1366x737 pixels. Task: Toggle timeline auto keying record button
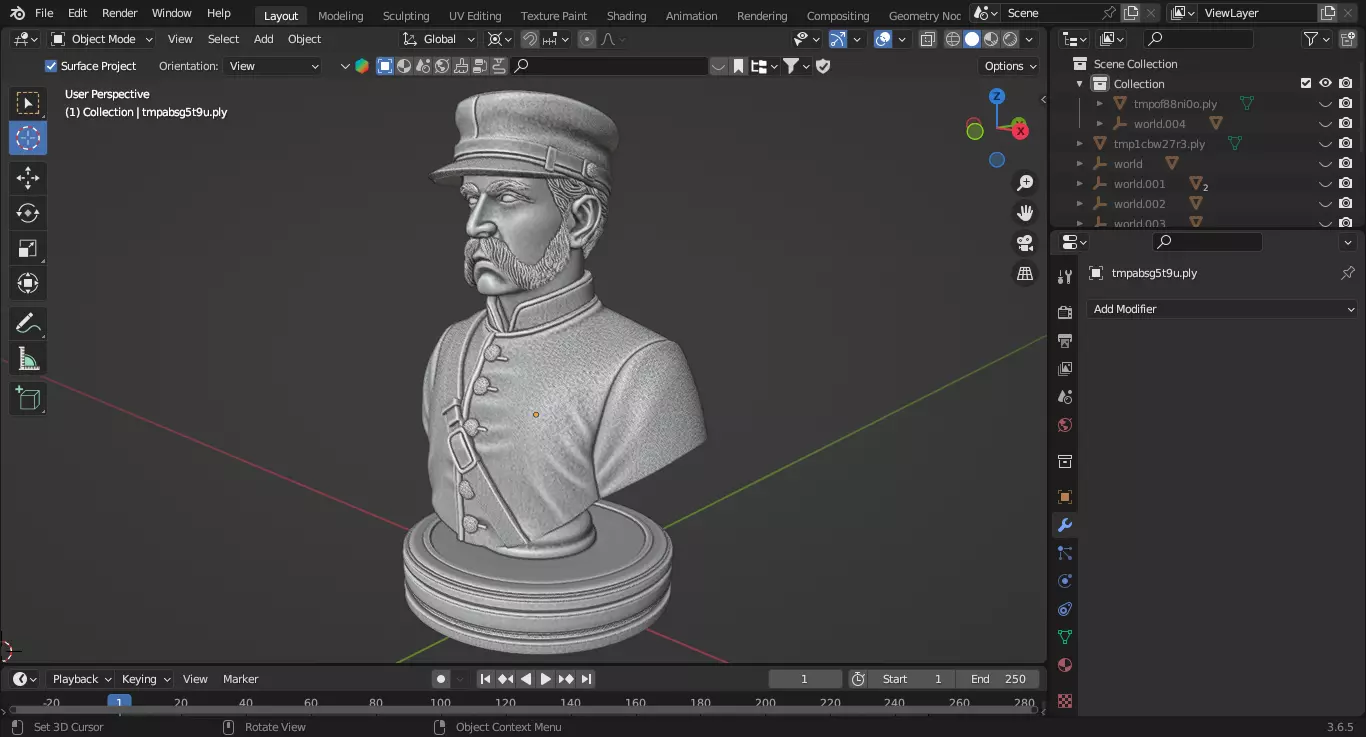441,679
